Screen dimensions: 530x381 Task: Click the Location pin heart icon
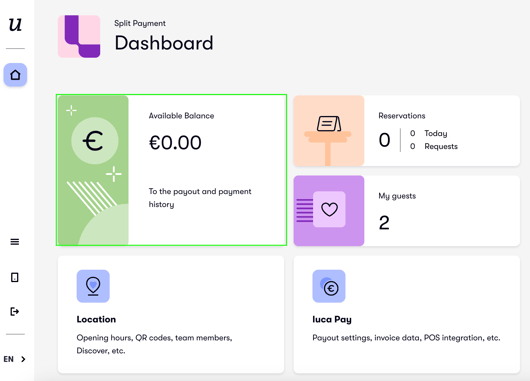pyautogui.click(x=93, y=286)
